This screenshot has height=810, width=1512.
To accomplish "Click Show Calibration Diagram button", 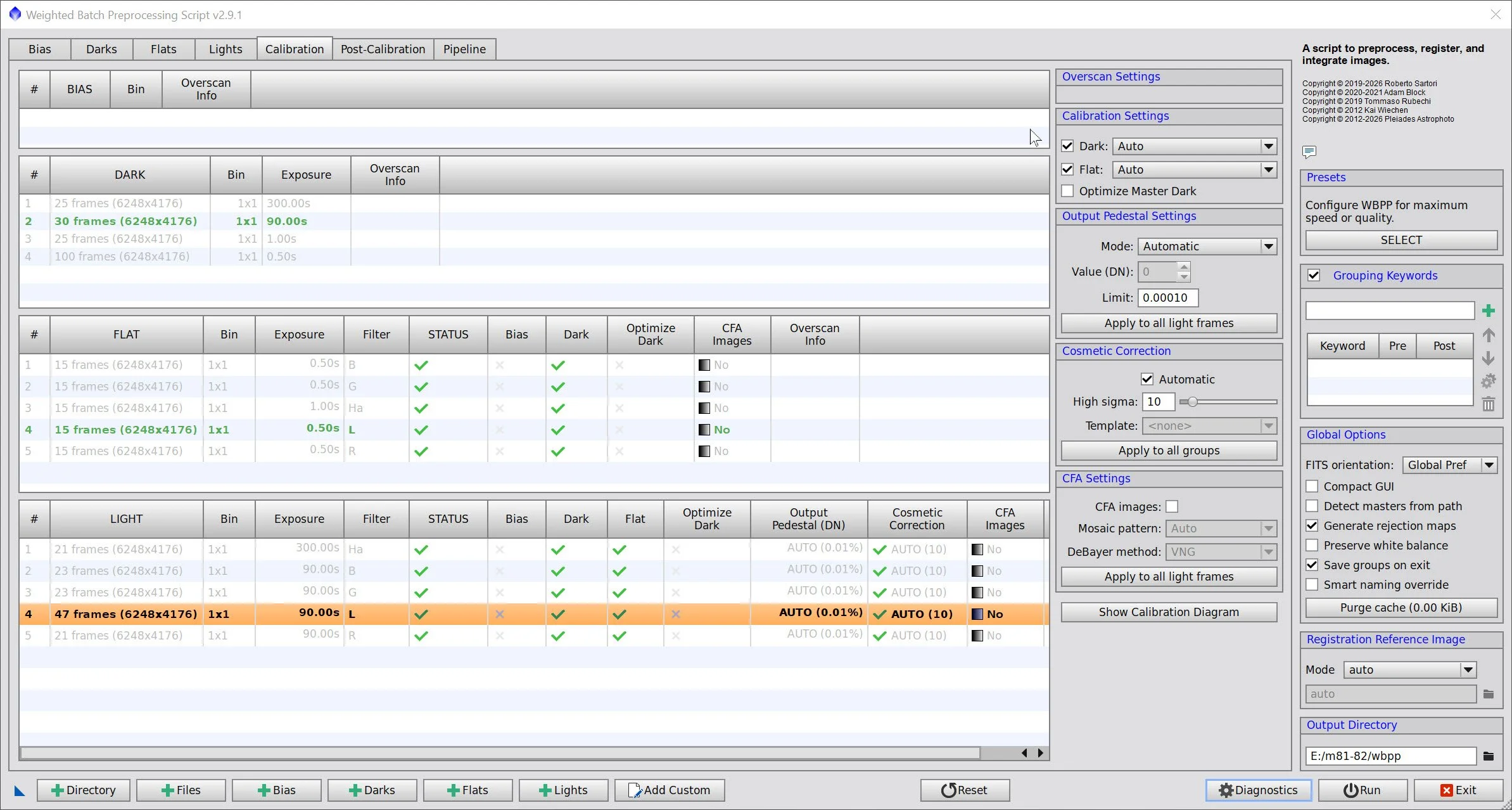I will pos(1169,612).
